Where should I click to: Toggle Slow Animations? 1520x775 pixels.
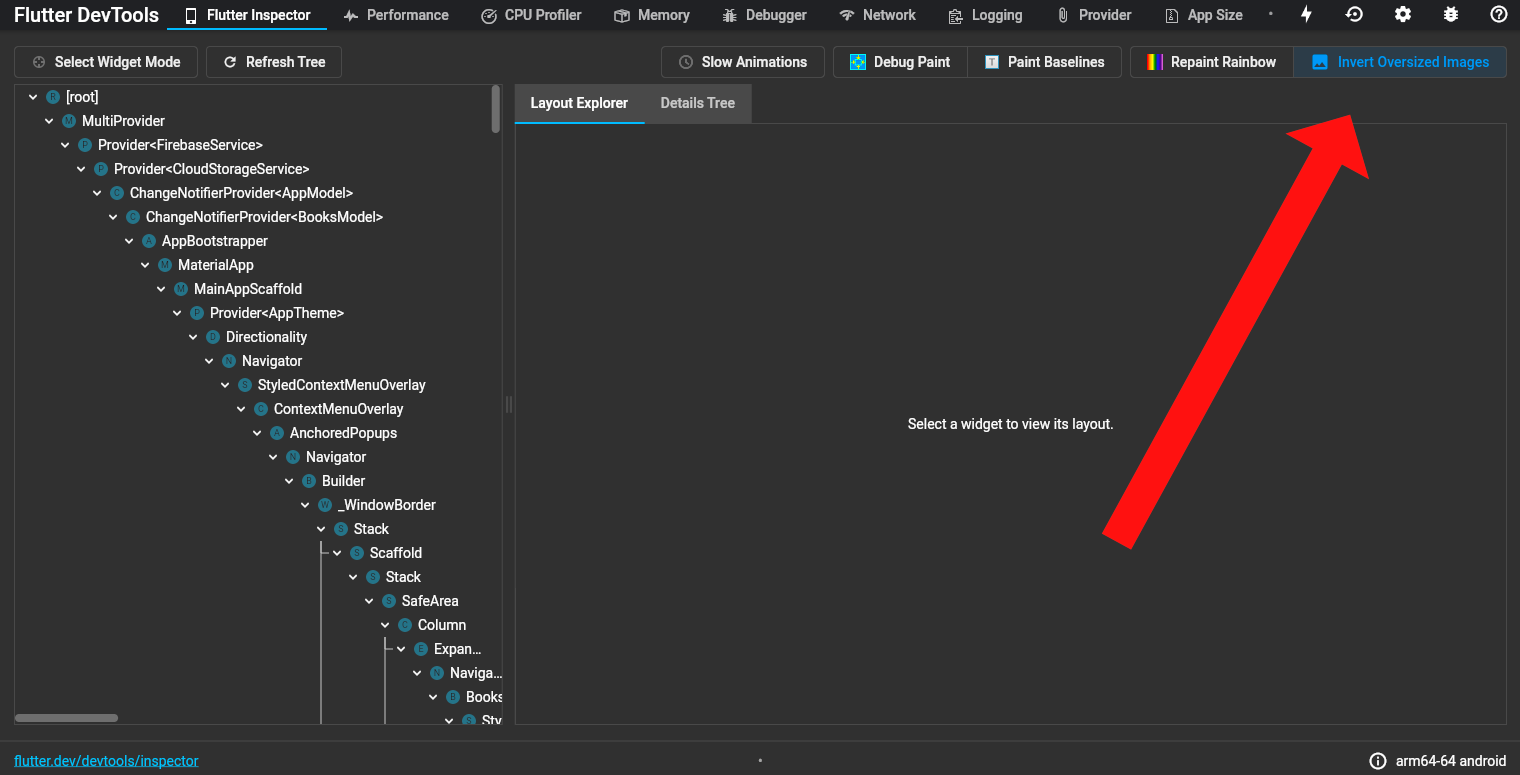(743, 62)
